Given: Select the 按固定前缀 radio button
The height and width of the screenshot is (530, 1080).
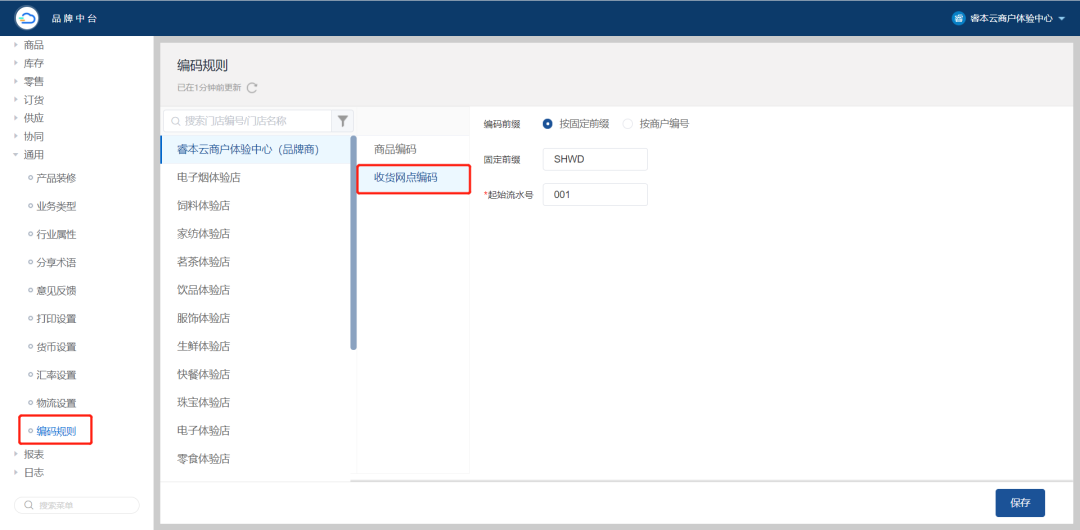Looking at the screenshot, I should tap(547, 124).
